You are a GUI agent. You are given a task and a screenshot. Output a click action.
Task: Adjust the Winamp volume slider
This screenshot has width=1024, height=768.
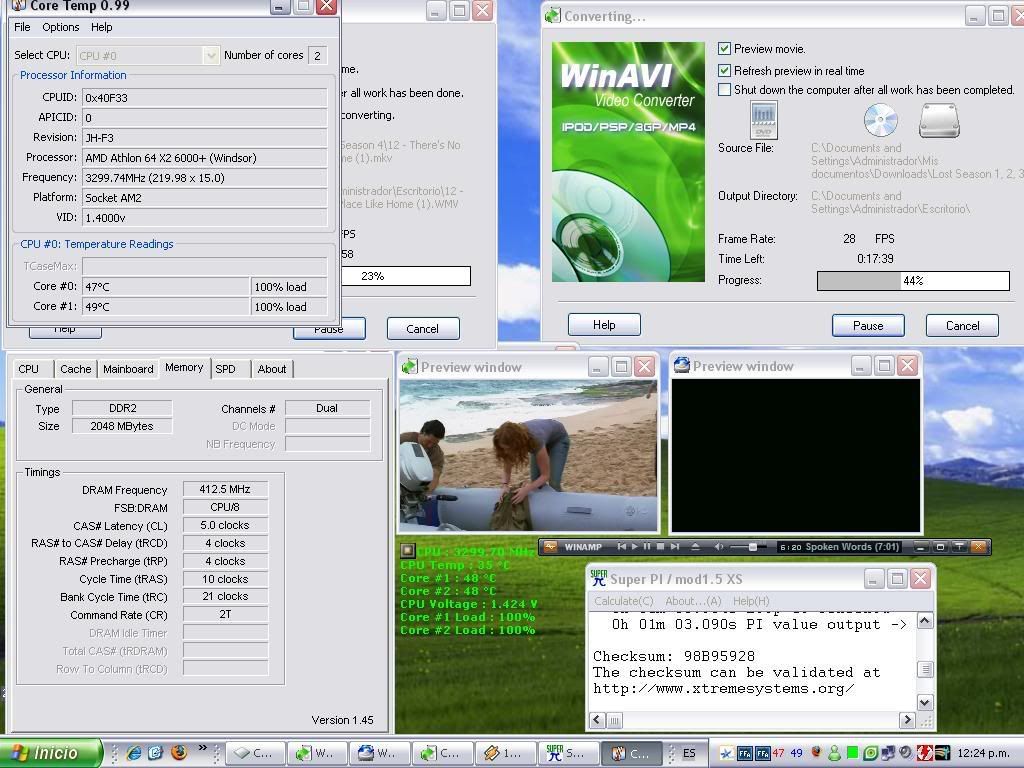tap(752, 547)
